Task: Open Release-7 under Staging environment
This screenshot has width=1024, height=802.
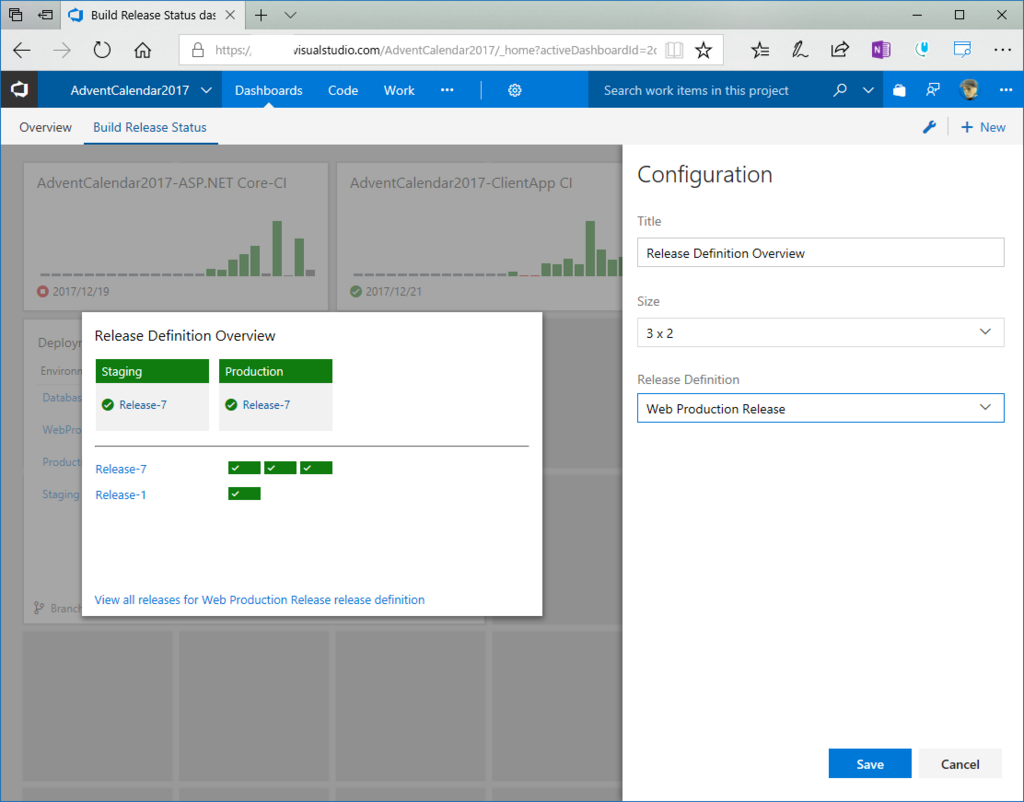Action: click(x=142, y=405)
